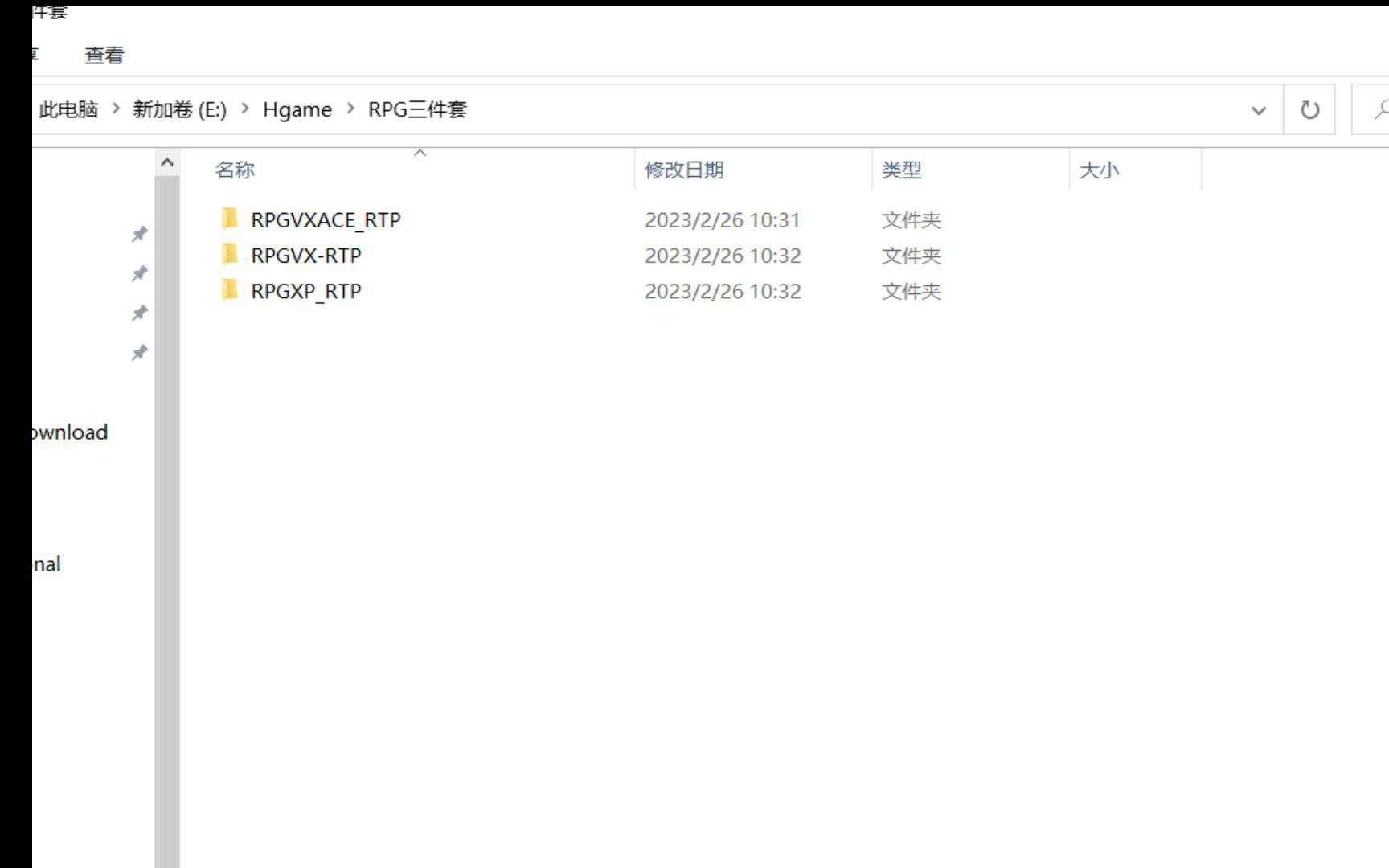The image size is (1389, 868).
Task: Open the RPGVX-RTP folder icon
Action: [x=230, y=255]
